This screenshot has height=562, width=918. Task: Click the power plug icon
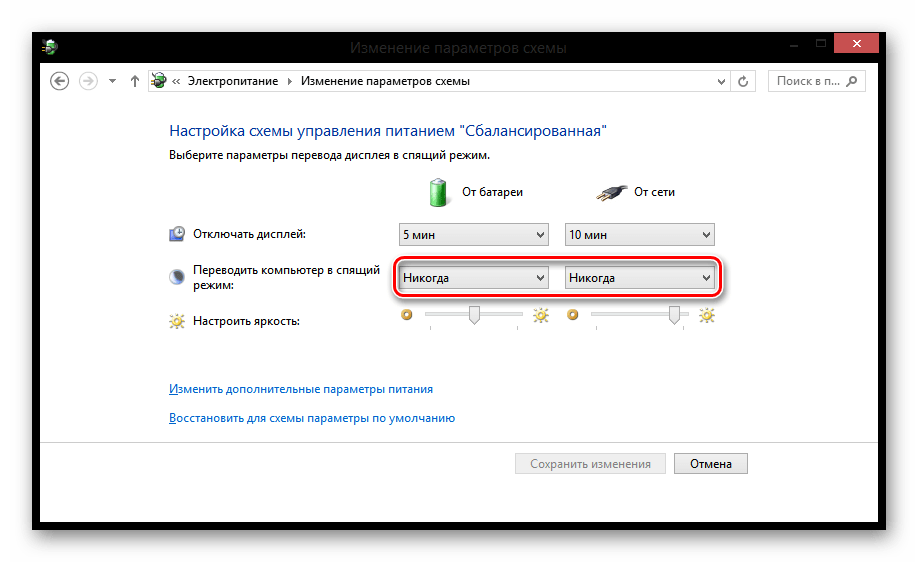611,193
